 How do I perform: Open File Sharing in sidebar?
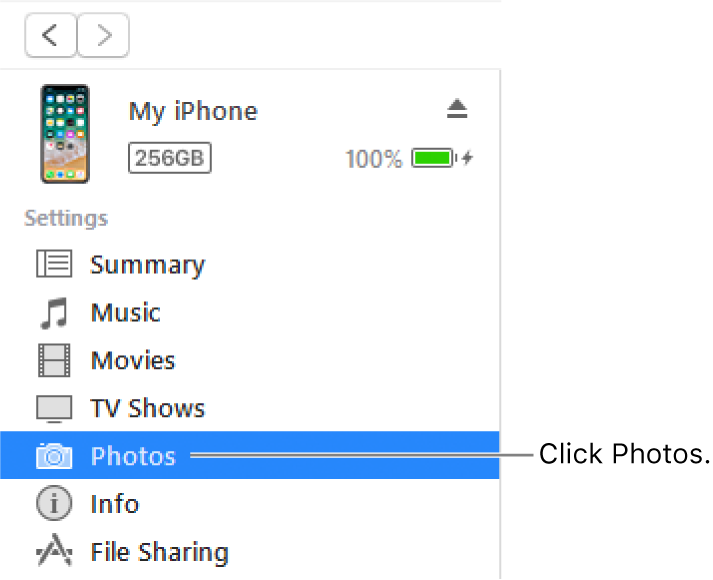[159, 552]
